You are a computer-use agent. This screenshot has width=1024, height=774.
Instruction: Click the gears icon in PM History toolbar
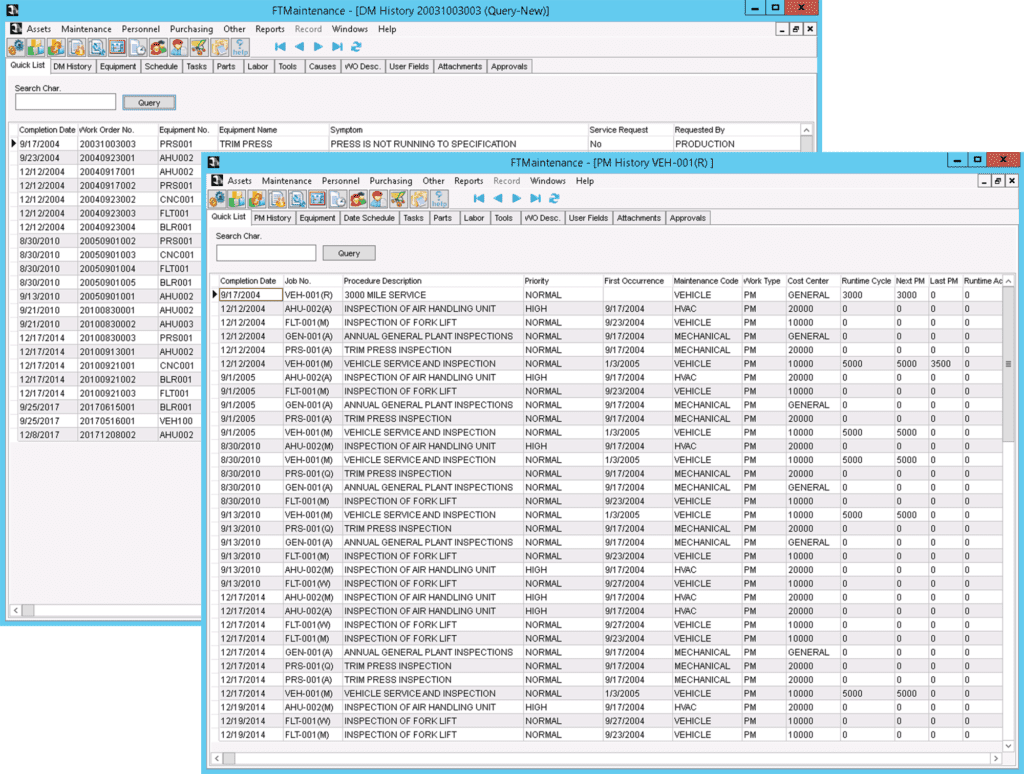click(217, 199)
